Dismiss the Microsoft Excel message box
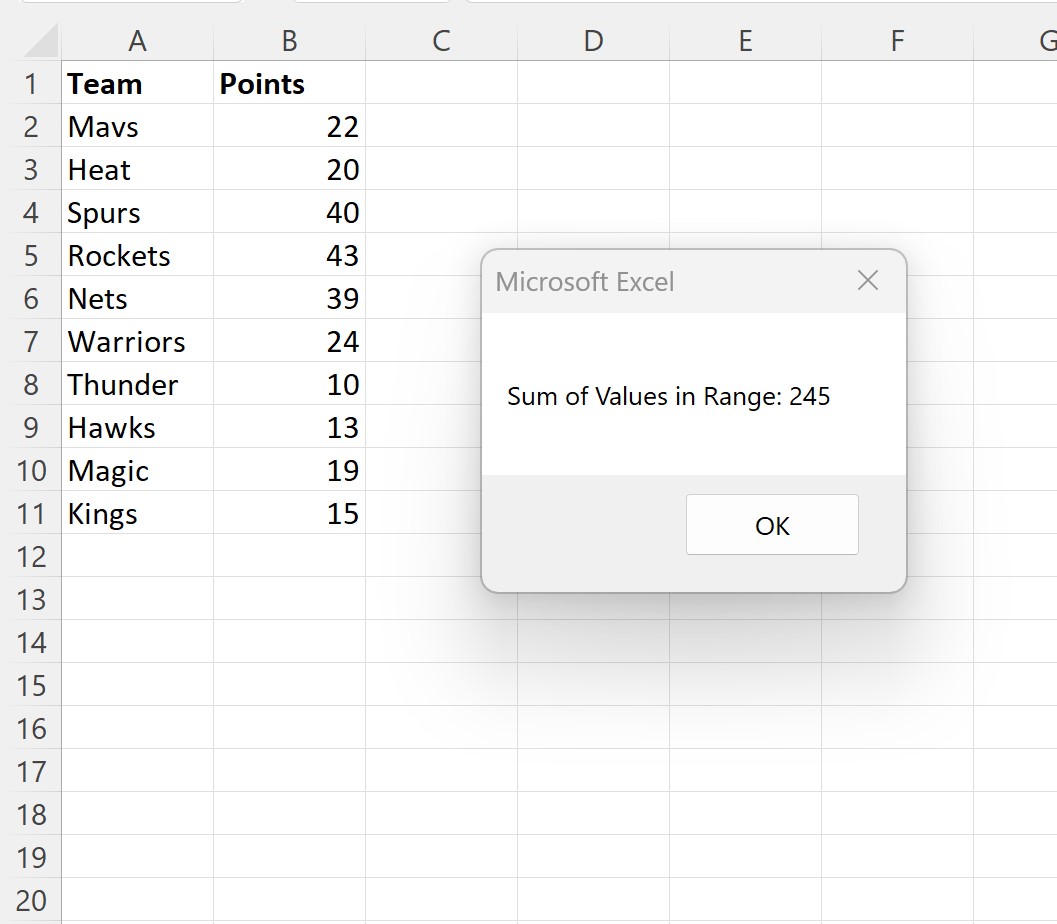The width and height of the screenshot is (1057, 924). click(x=771, y=524)
